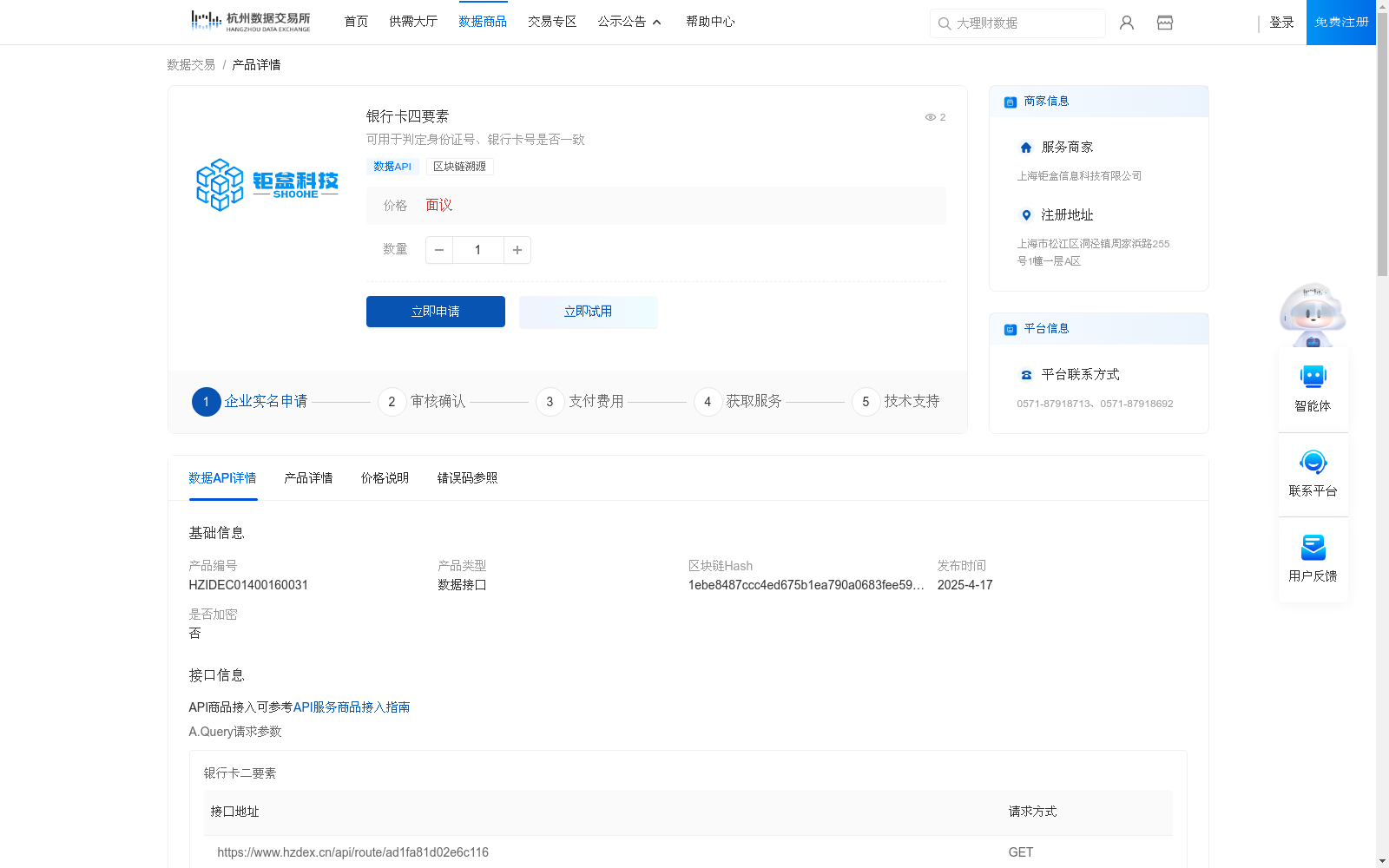The height and width of the screenshot is (868, 1389).
Task: Click the 立即申请 button
Action: point(436,312)
